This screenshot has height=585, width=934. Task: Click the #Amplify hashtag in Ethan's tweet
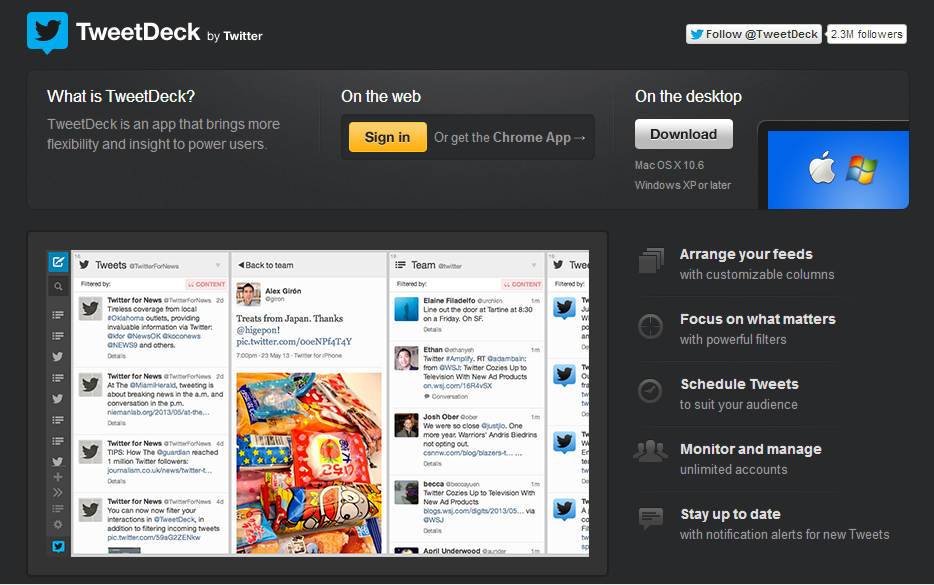point(460,359)
